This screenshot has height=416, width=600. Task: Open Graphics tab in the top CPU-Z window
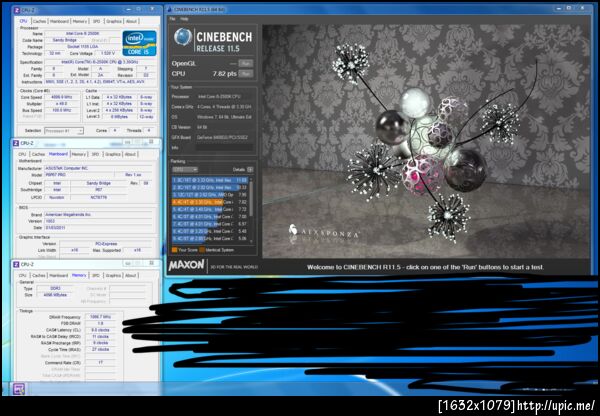[x=114, y=21]
